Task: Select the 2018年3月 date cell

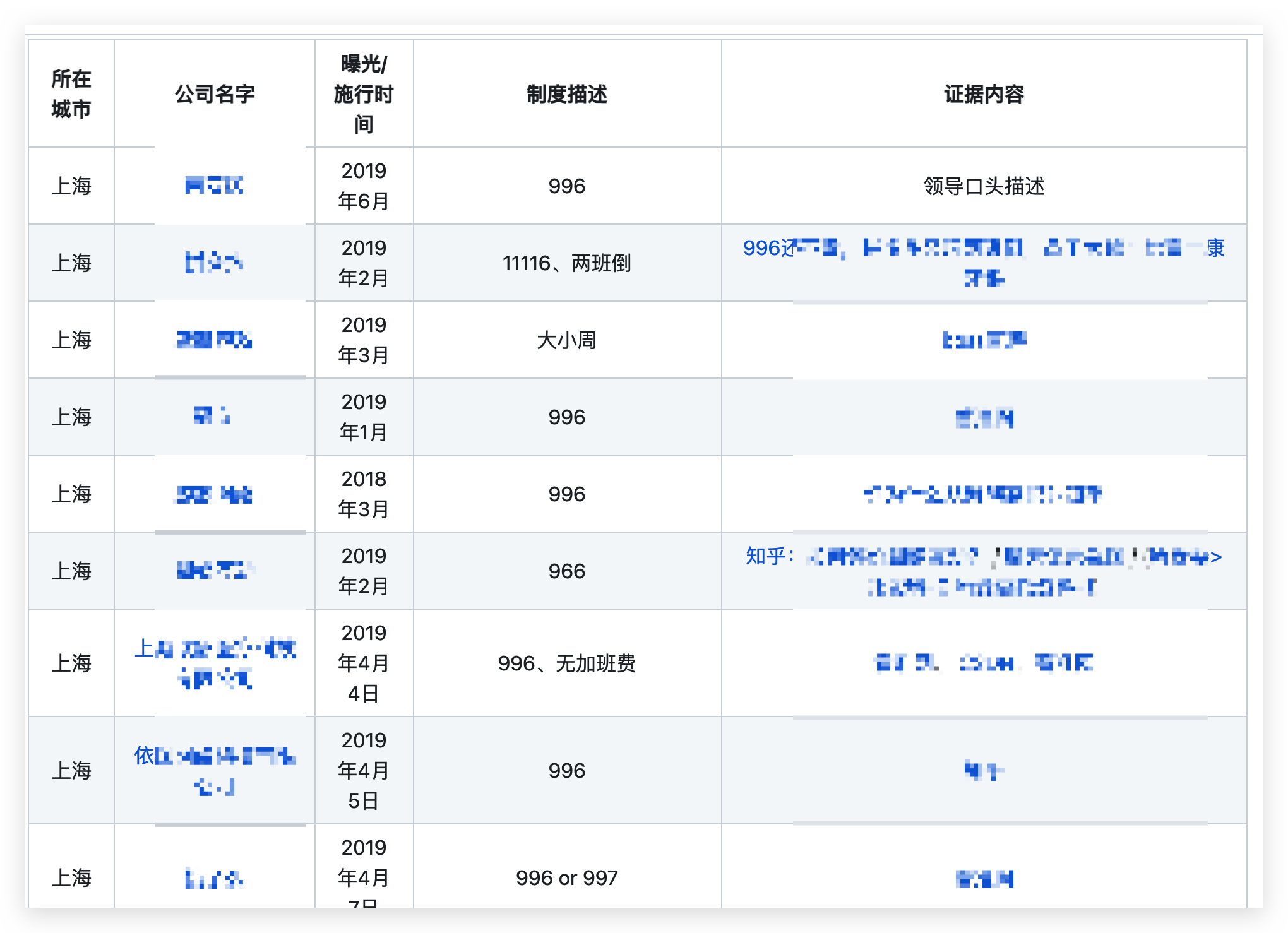Action: coord(364,494)
